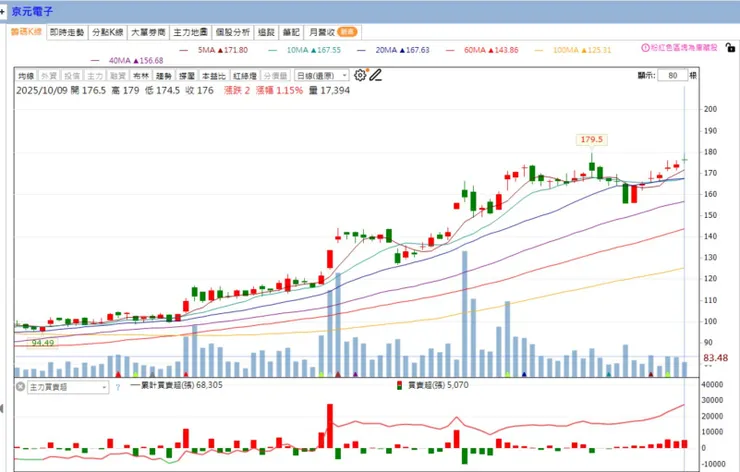This screenshot has height=472, width=740.
Task: Click the 量 17,394 volume value
Action: coord(329,91)
